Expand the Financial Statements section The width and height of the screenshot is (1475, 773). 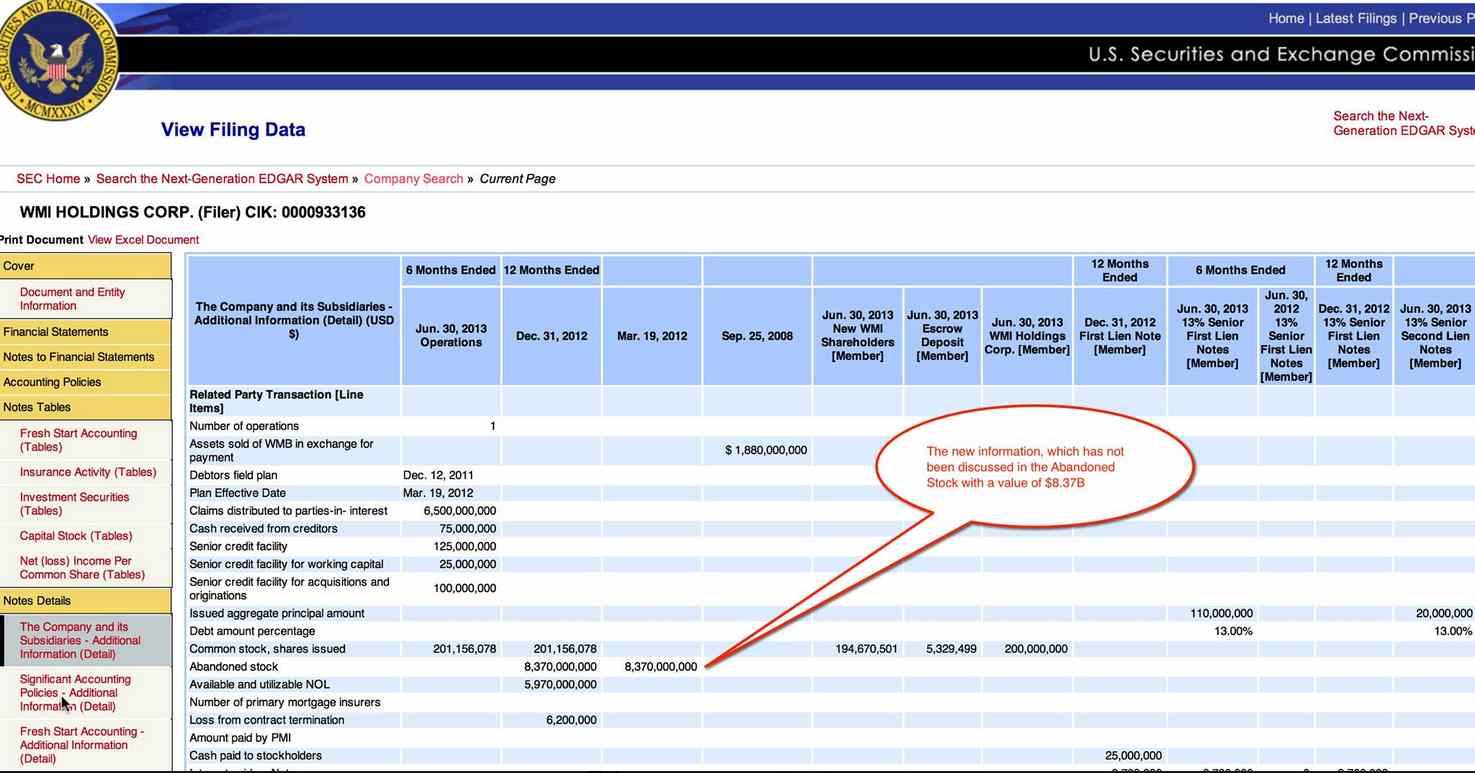(x=86, y=332)
